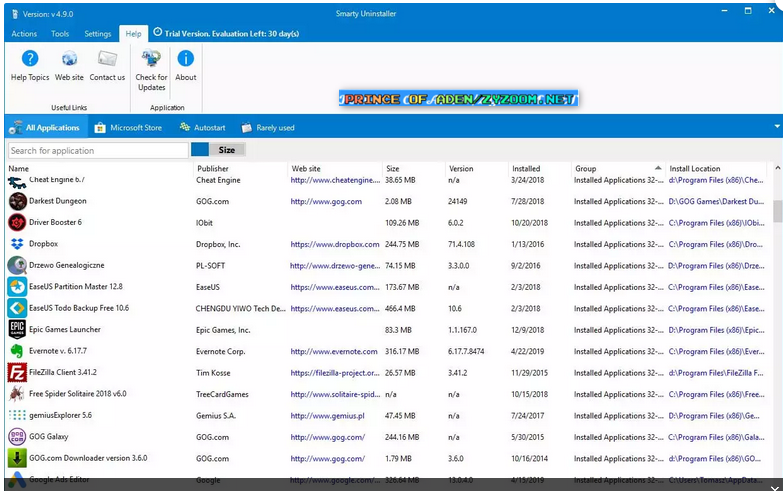The width and height of the screenshot is (783, 491).
Task: Open Darkest Dungeon's gog.com link
Action: point(326,202)
